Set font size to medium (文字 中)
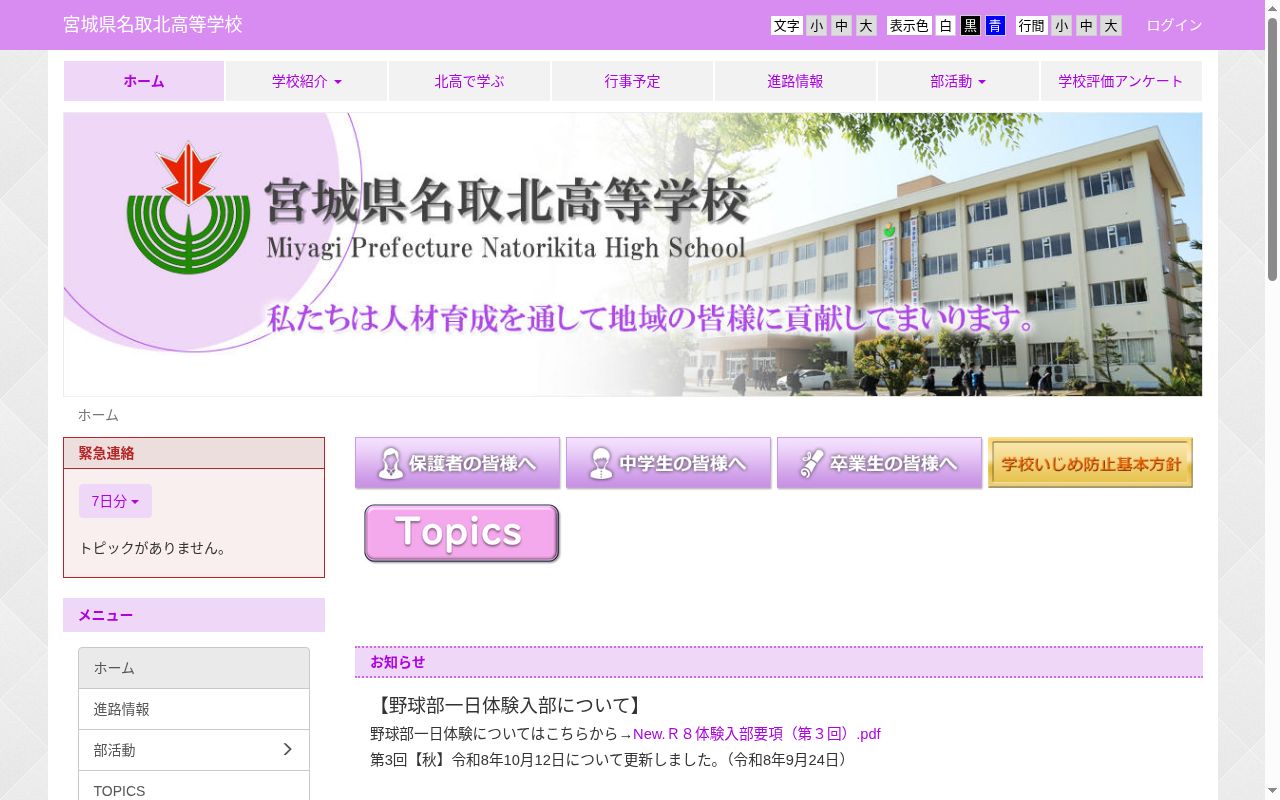Image resolution: width=1280 pixels, height=800 pixels. pyautogui.click(x=841, y=26)
